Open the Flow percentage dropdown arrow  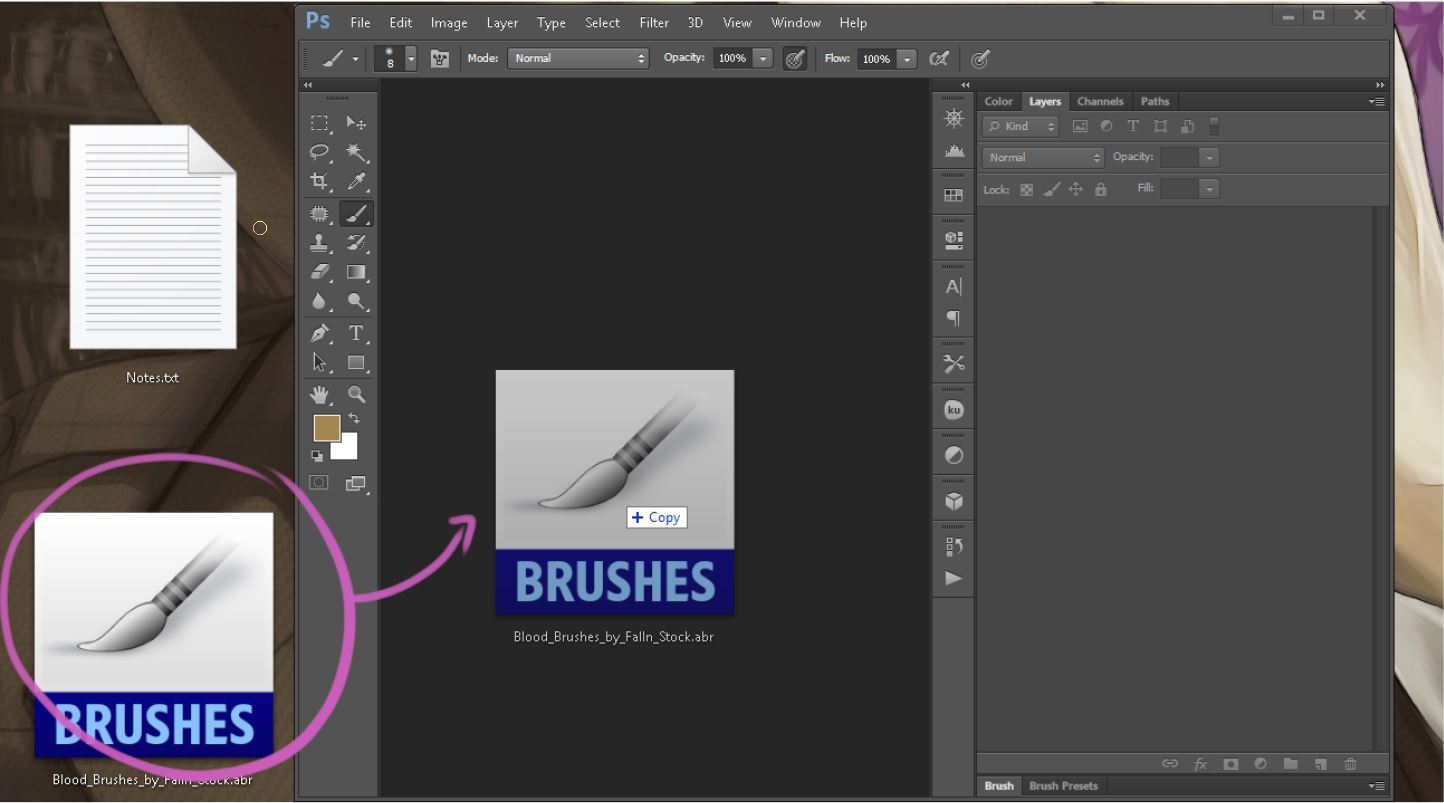pos(907,59)
